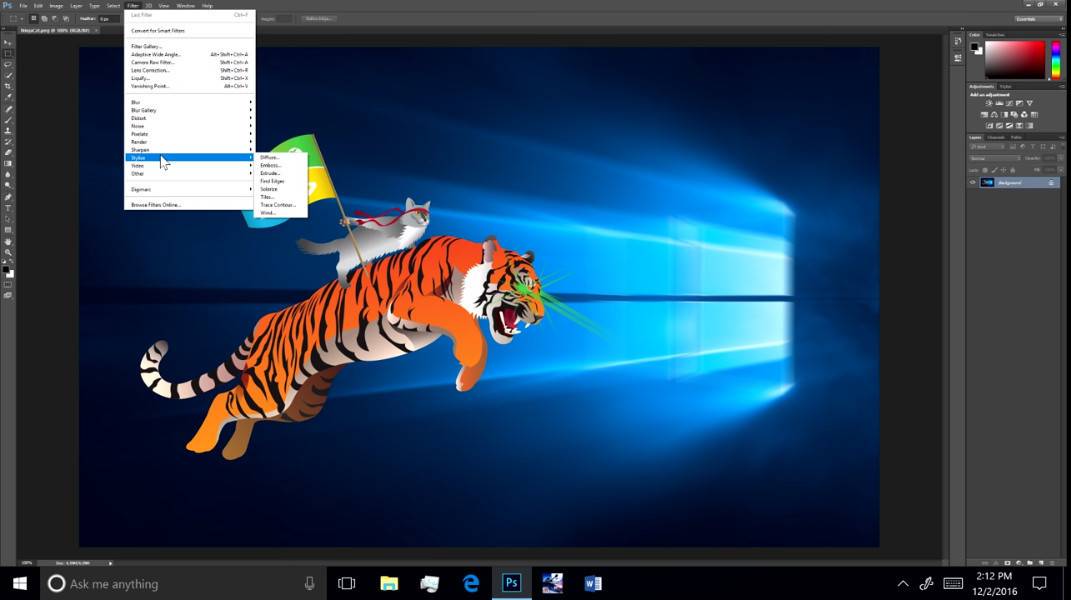Pick a hue on the rainbow spectrum strip
This screenshot has width=1071, height=600.
pos(1056,59)
